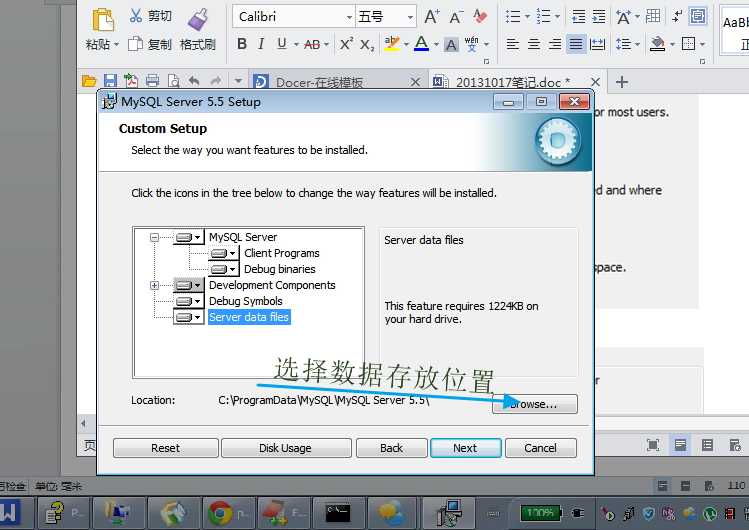Click the Save floppy disk icon
The height and width of the screenshot is (530, 749).
pyautogui.click(x=110, y=81)
